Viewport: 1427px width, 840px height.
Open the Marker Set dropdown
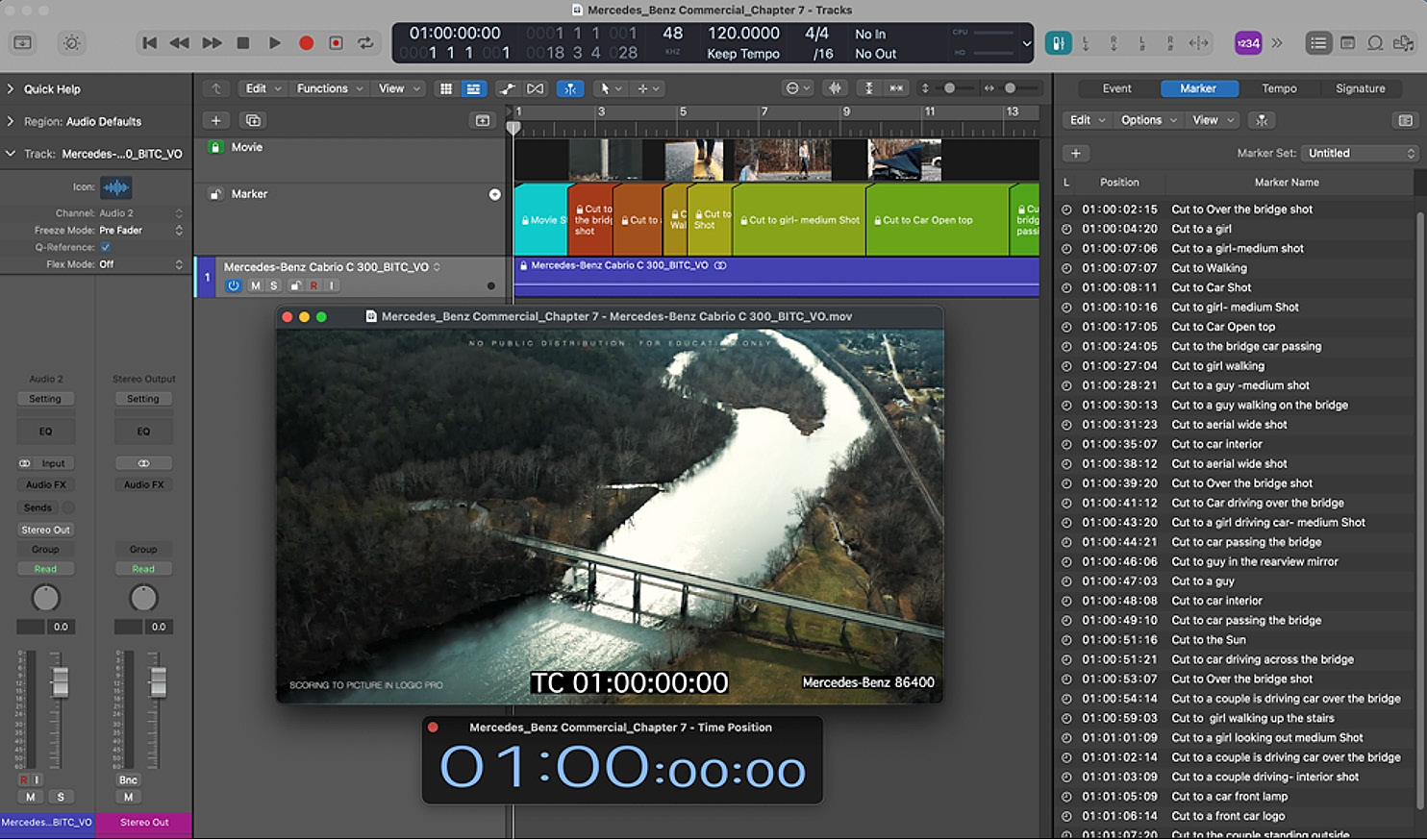1361,153
